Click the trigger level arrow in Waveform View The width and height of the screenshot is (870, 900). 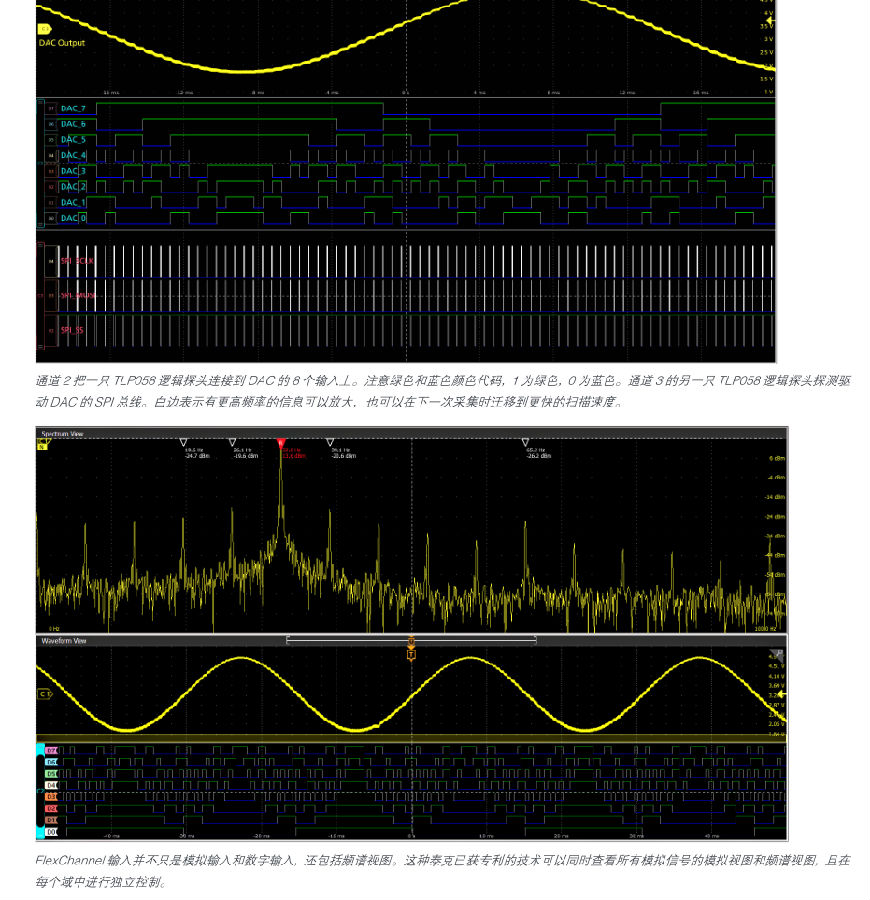click(x=780, y=695)
